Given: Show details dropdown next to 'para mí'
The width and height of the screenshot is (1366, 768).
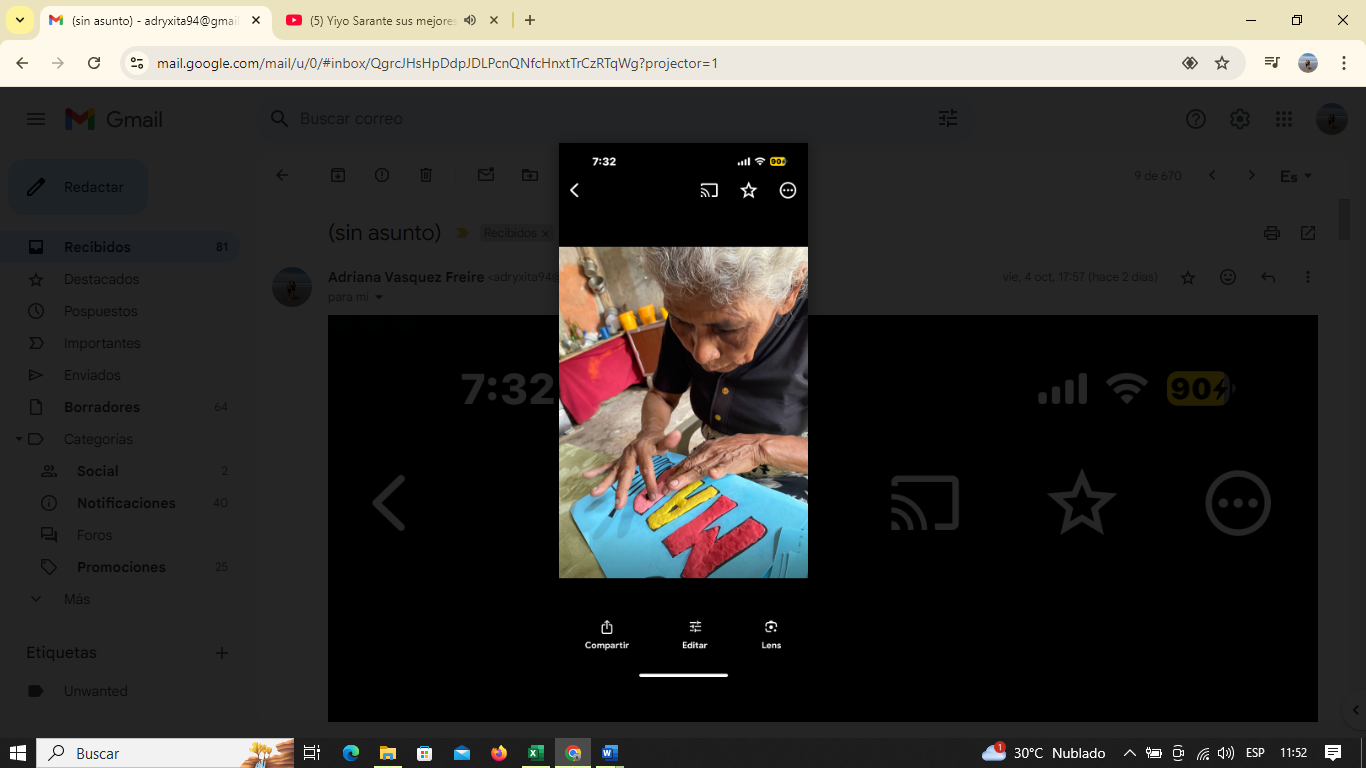Looking at the screenshot, I should (x=379, y=297).
